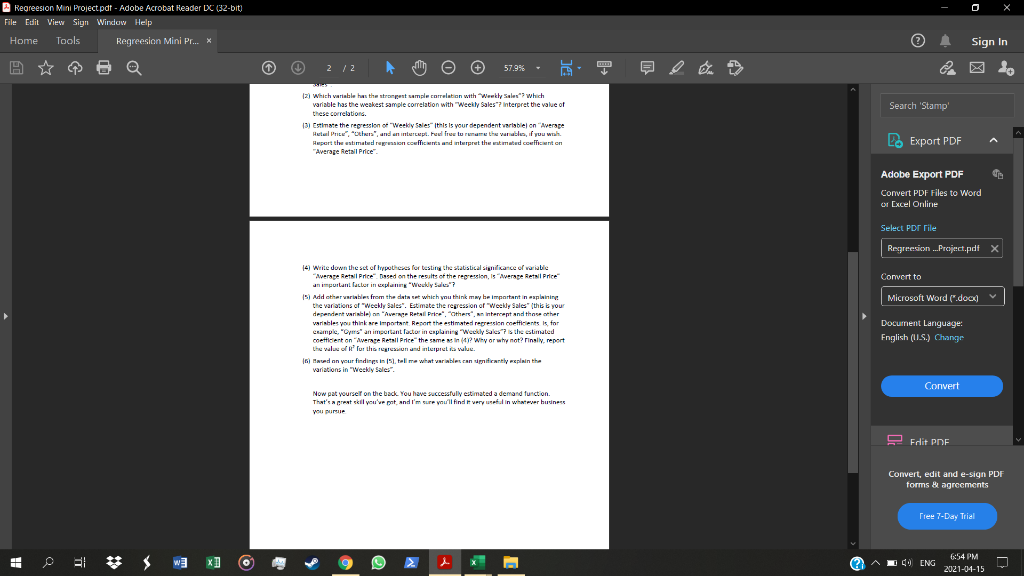This screenshot has height=576, width=1024.
Task: Collapse the right tools pane arrow
Action: 864,316
